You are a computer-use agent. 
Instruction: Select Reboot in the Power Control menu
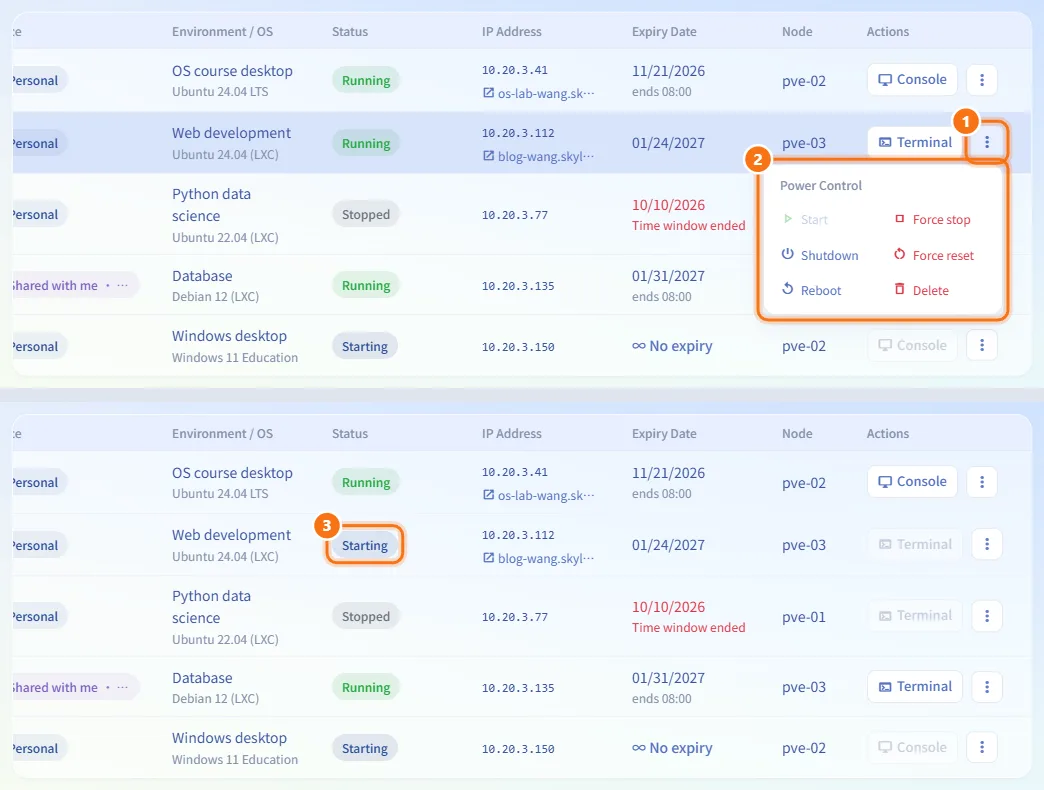tap(811, 290)
